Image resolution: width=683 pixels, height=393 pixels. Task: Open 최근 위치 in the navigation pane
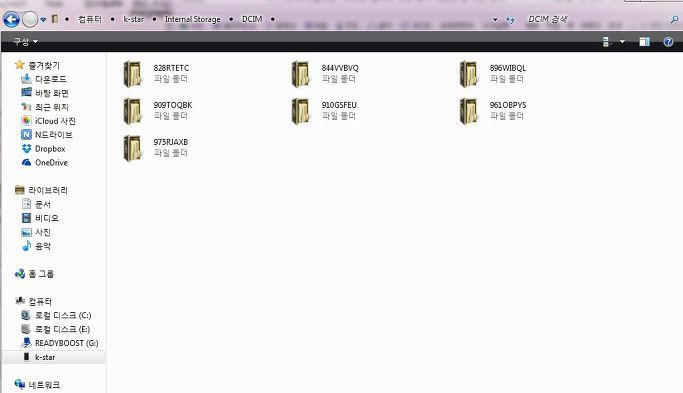pyautogui.click(x=52, y=107)
